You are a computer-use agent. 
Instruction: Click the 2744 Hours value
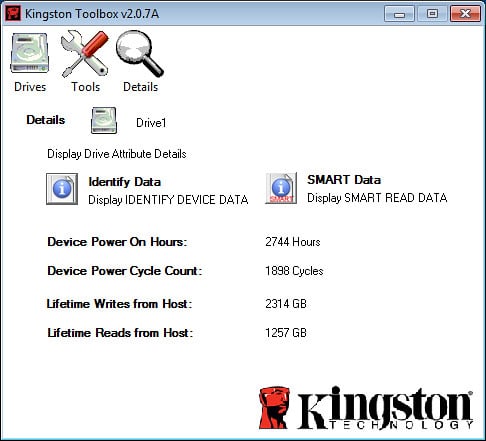tap(293, 242)
